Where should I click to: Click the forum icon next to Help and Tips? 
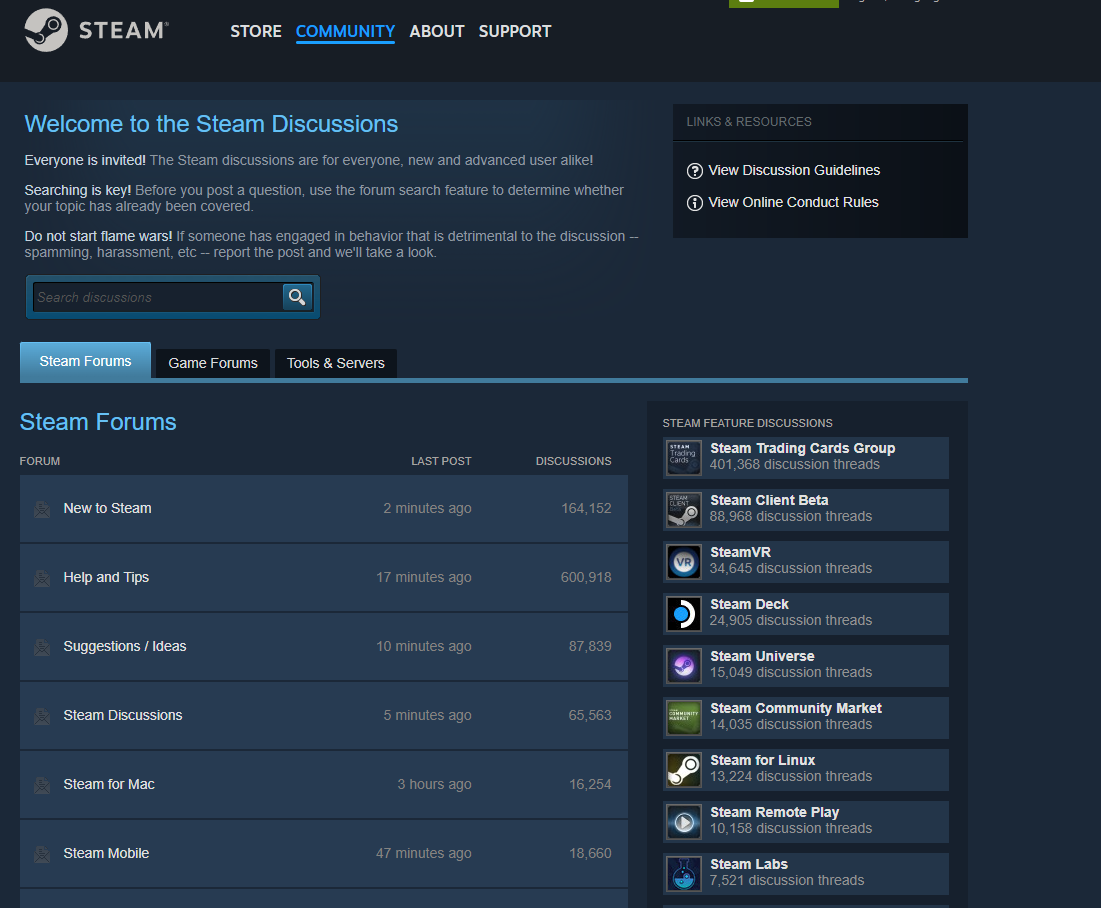pos(42,578)
